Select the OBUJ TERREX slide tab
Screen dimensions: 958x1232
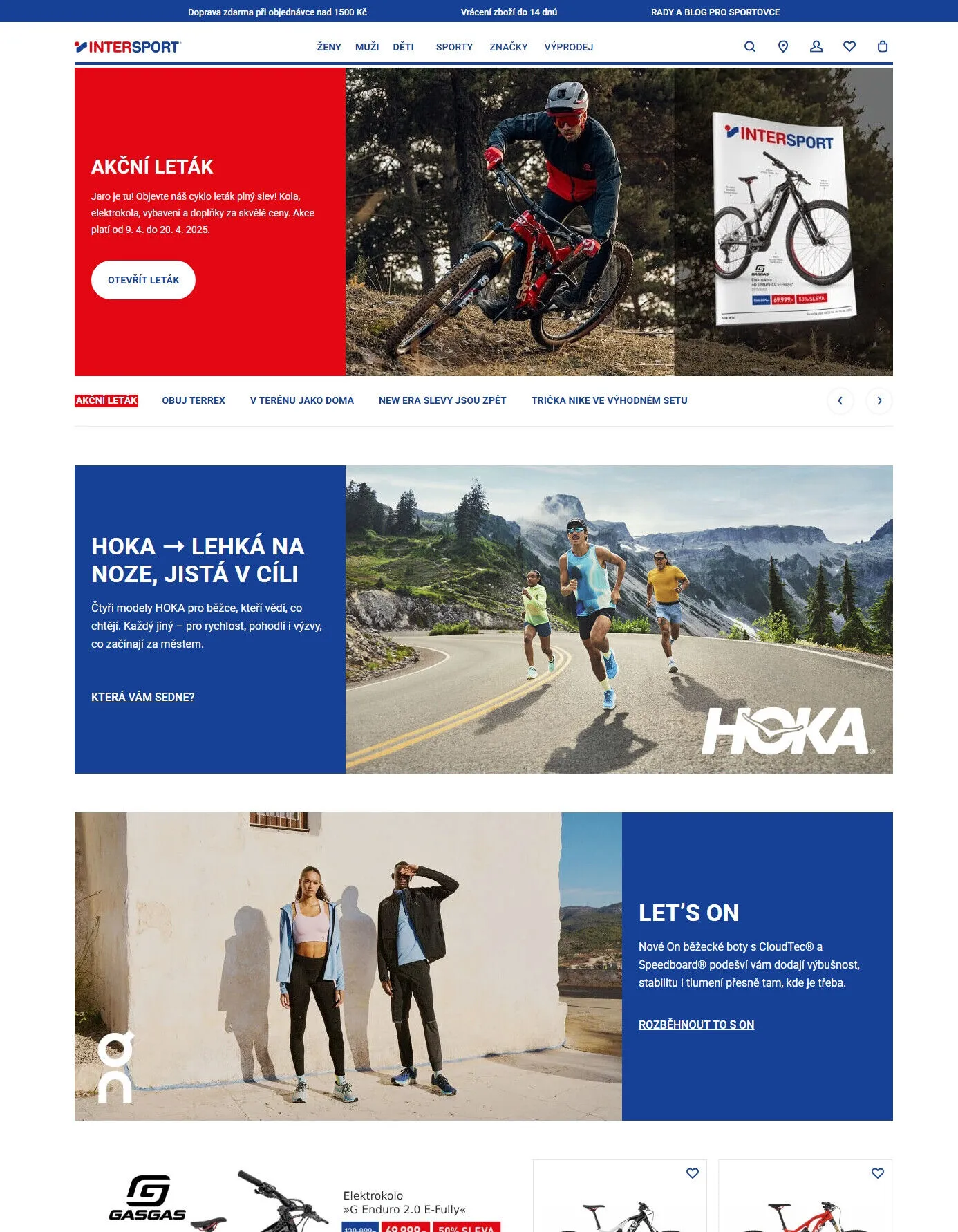pos(194,400)
